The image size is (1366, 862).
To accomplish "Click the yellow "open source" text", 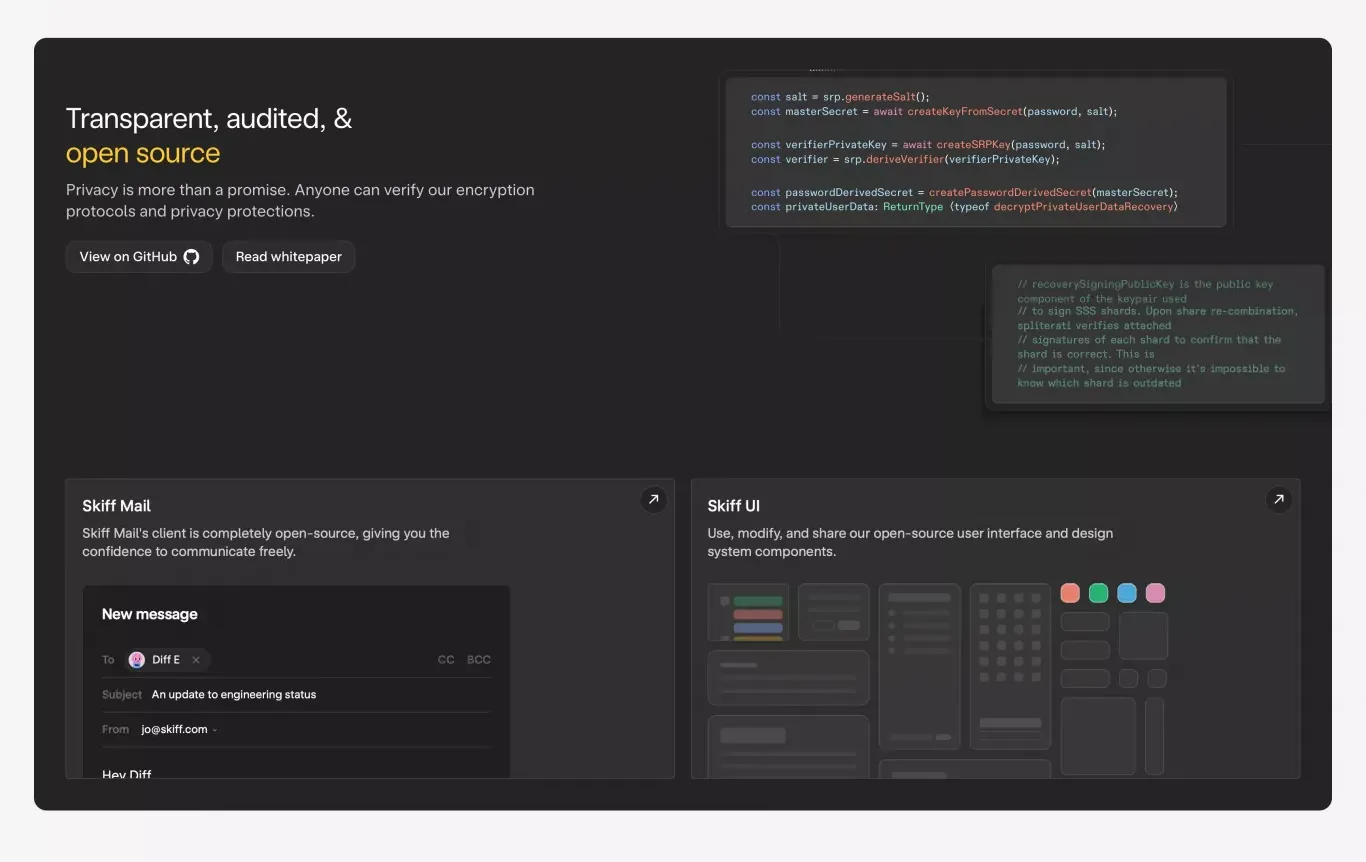I will tap(143, 154).
